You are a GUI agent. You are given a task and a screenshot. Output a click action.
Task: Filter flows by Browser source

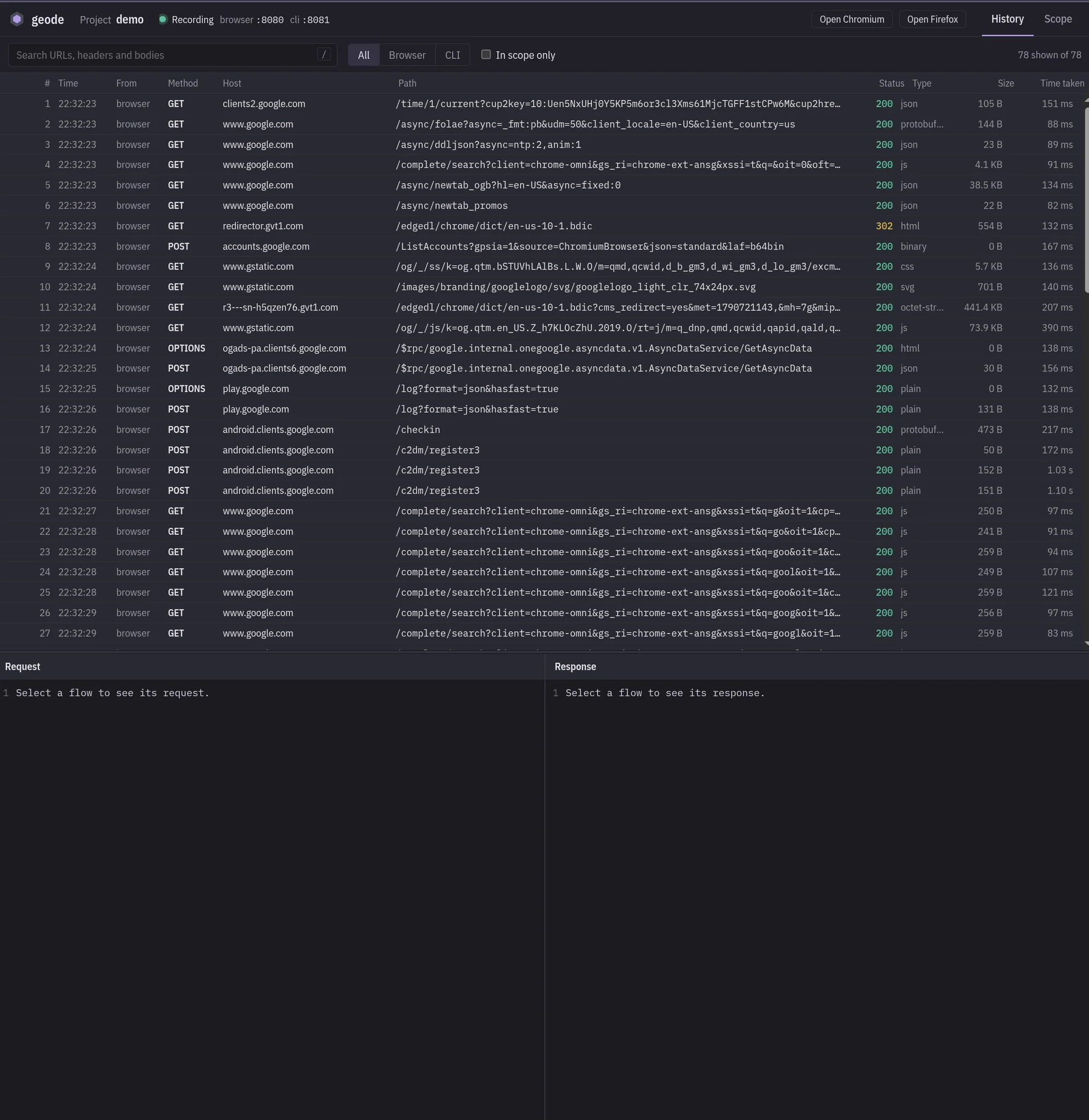[407, 55]
